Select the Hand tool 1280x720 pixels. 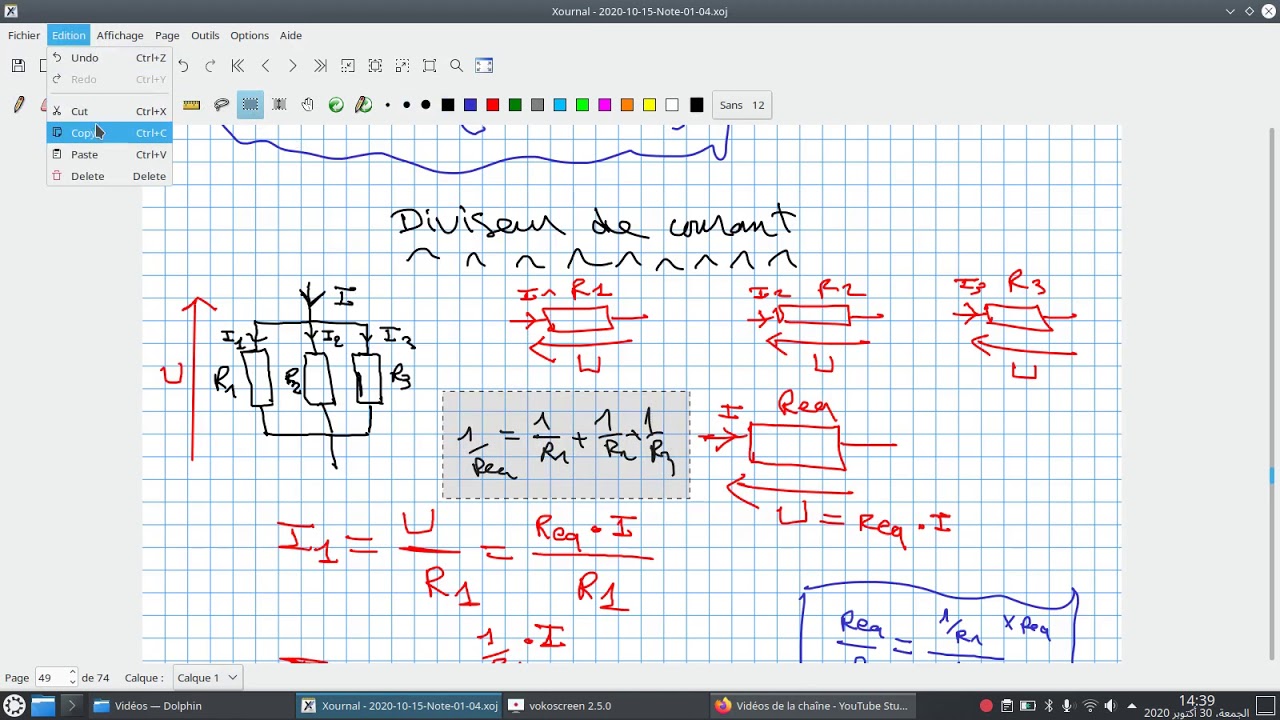coord(307,105)
